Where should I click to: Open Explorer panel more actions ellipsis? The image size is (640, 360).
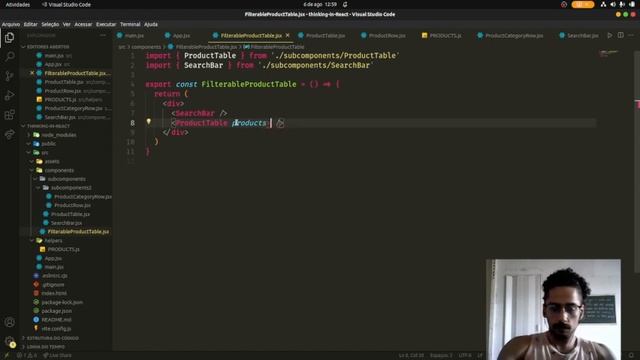(x=103, y=36)
